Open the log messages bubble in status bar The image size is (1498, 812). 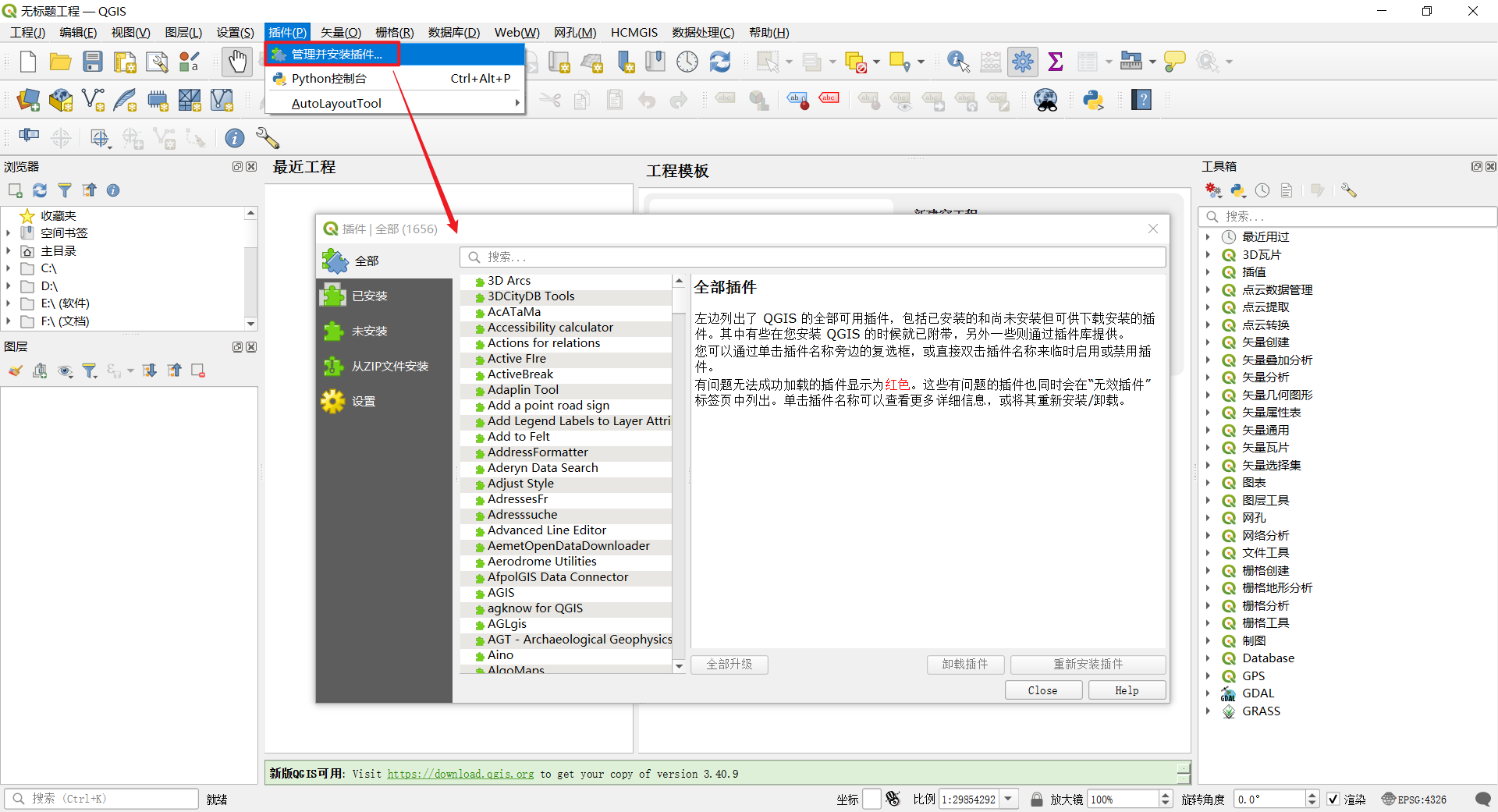click(1482, 799)
